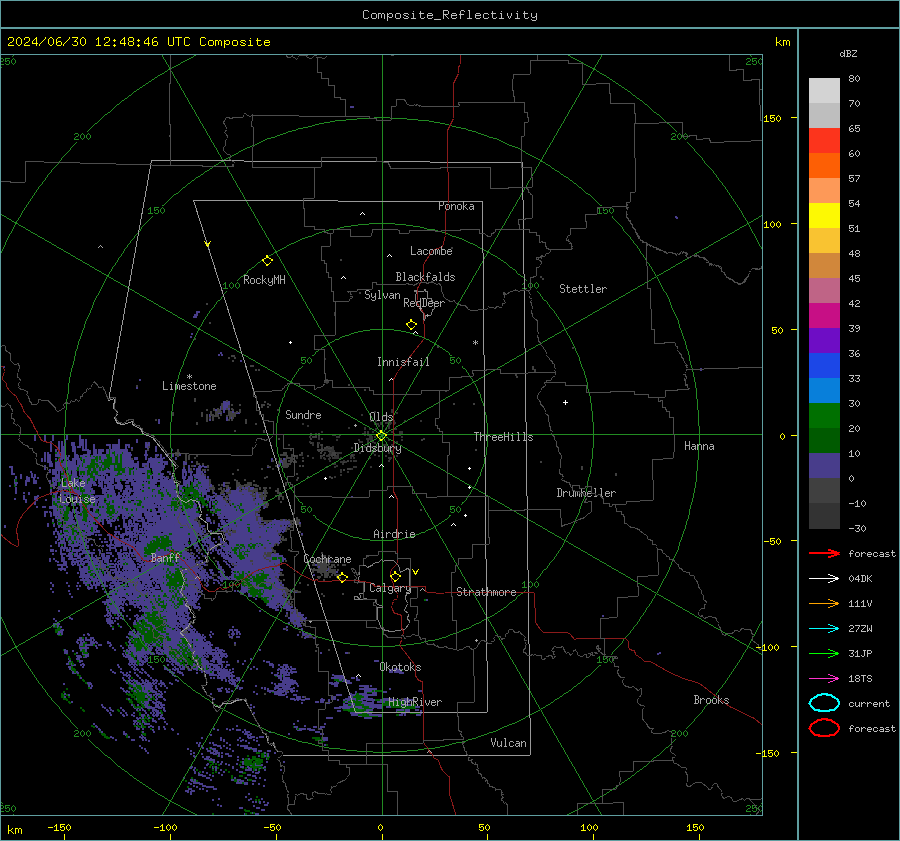900x841 pixels.
Task: Click the white 04DK arrow in legend
Action: [824, 579]
